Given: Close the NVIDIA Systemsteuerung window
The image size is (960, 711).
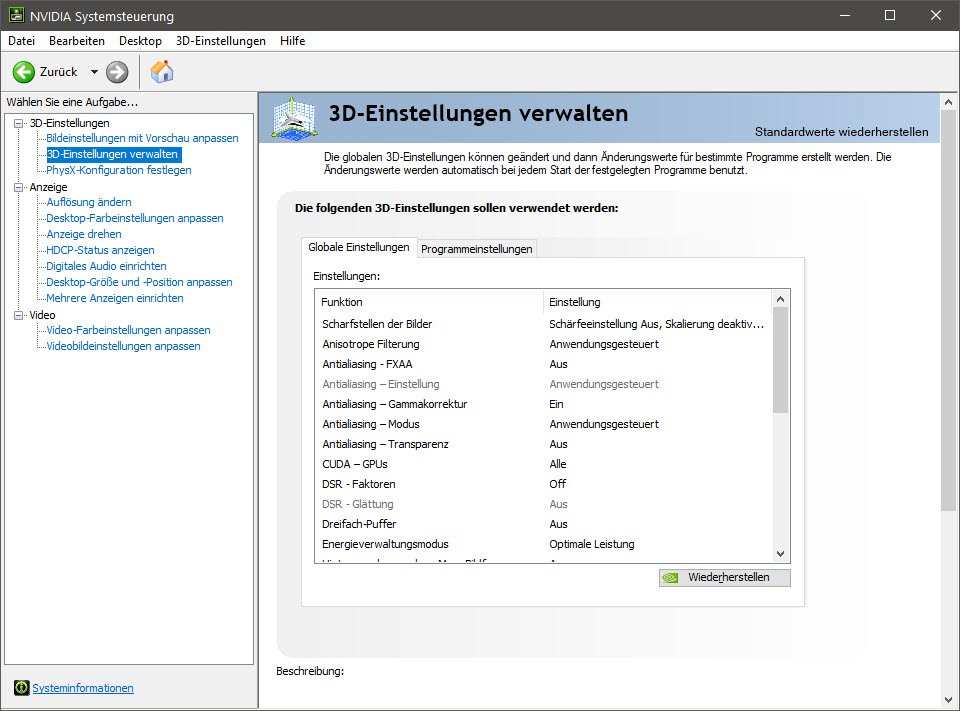Looking at the screenshot, I should [936, 15].
